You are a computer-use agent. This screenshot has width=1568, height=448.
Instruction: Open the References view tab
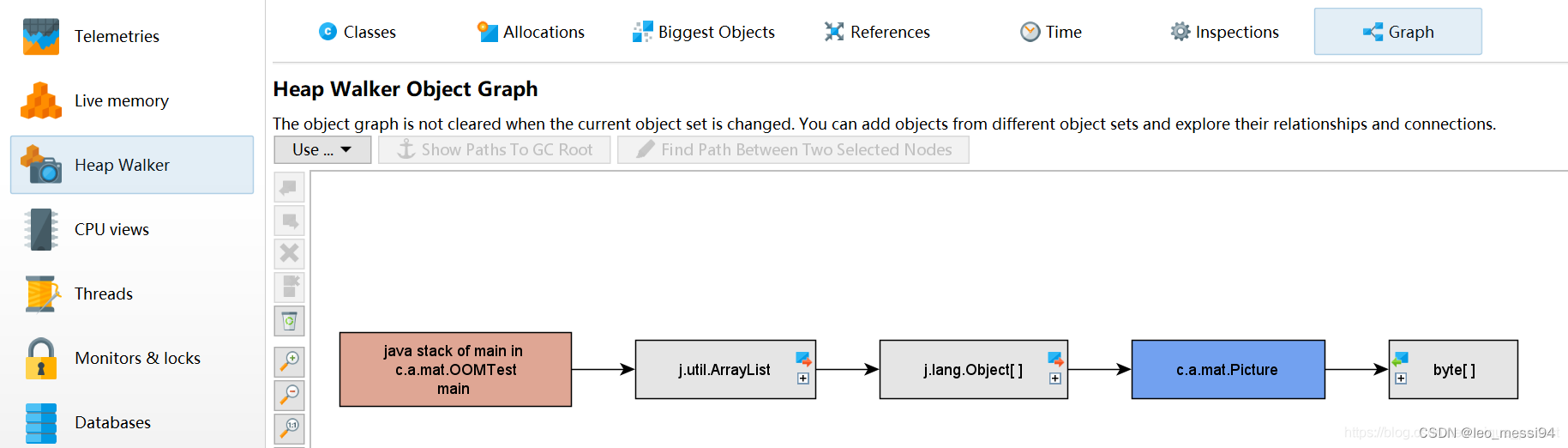click(877, 32)
